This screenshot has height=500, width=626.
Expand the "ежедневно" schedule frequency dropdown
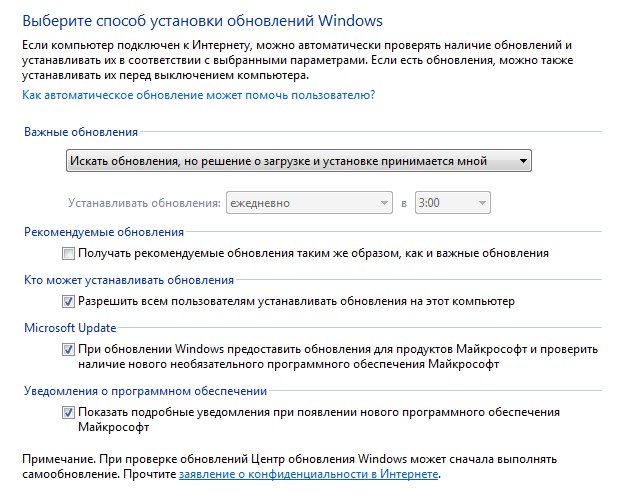(309, 203)
